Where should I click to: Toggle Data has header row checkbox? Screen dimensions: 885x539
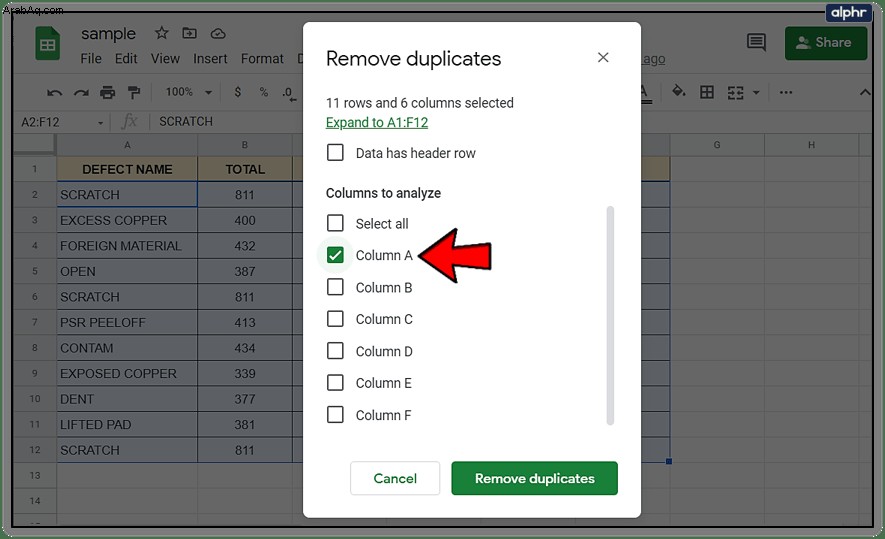(x=335, y=152)
